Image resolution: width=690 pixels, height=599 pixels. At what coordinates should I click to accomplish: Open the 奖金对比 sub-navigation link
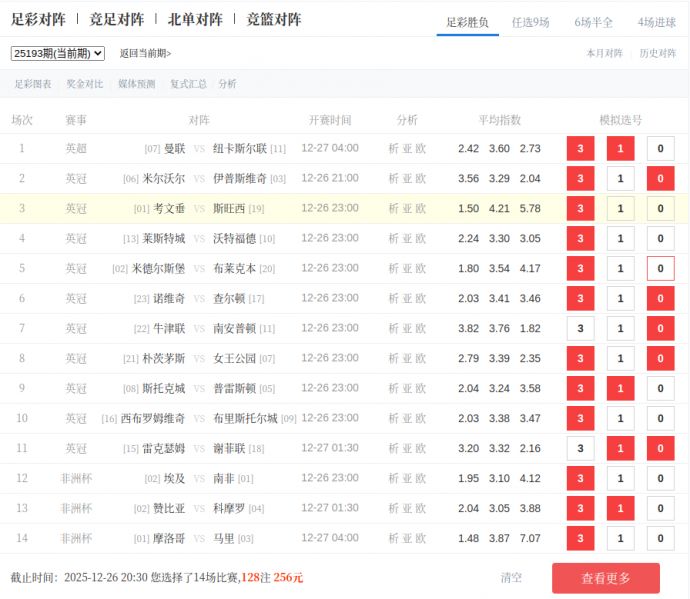click(85, 84)
